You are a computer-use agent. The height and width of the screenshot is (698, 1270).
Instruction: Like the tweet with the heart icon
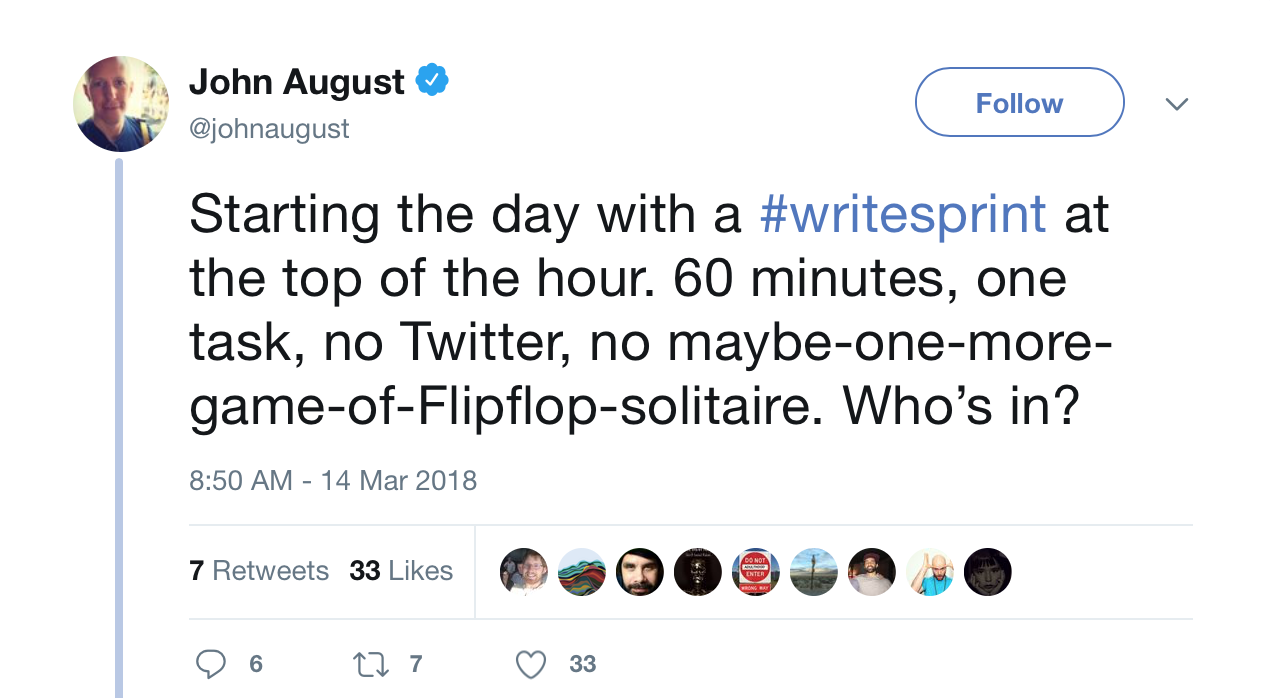(x=532, y=664)
